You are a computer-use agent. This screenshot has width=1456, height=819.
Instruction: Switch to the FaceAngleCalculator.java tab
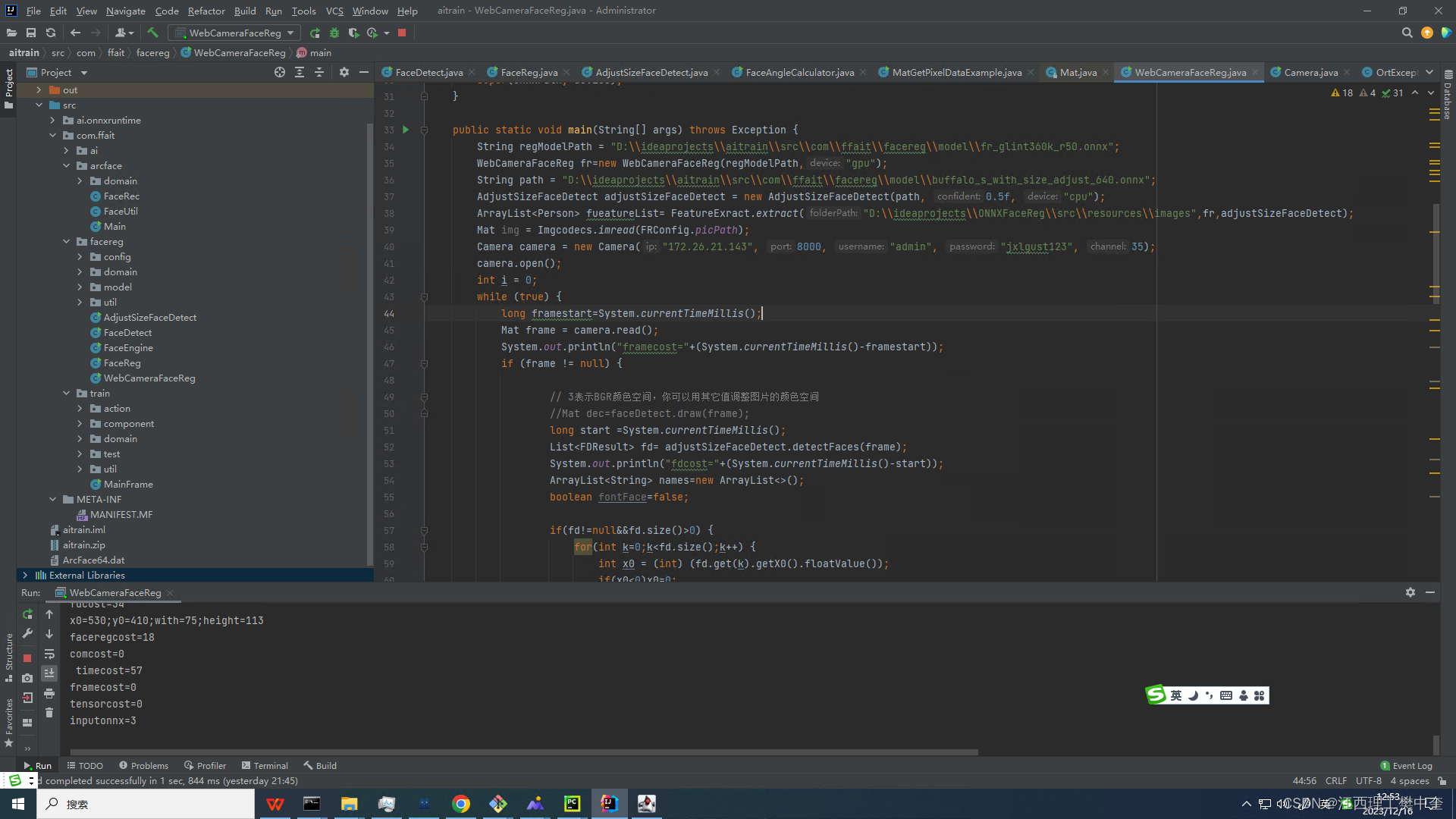pos(799,72)
